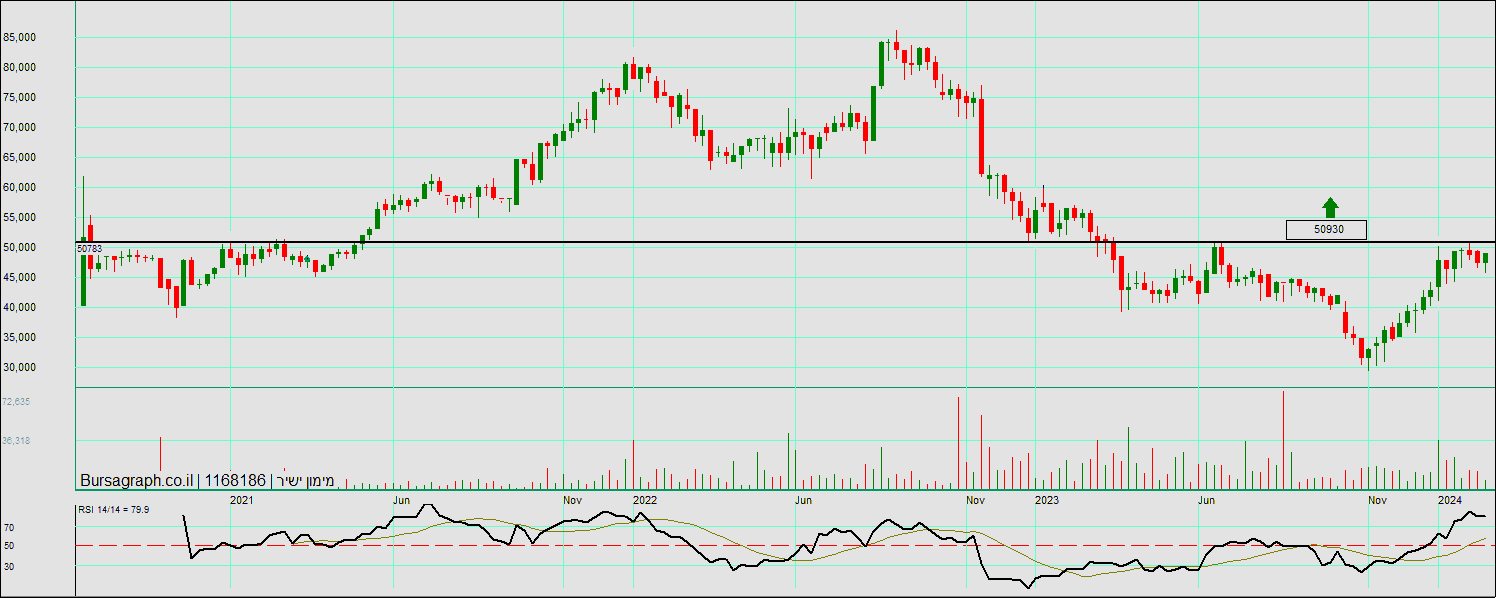Select the 75,000 price axis label
Image resolution: width=1496 pixels, height=598 pixels.
pos(20,97)
